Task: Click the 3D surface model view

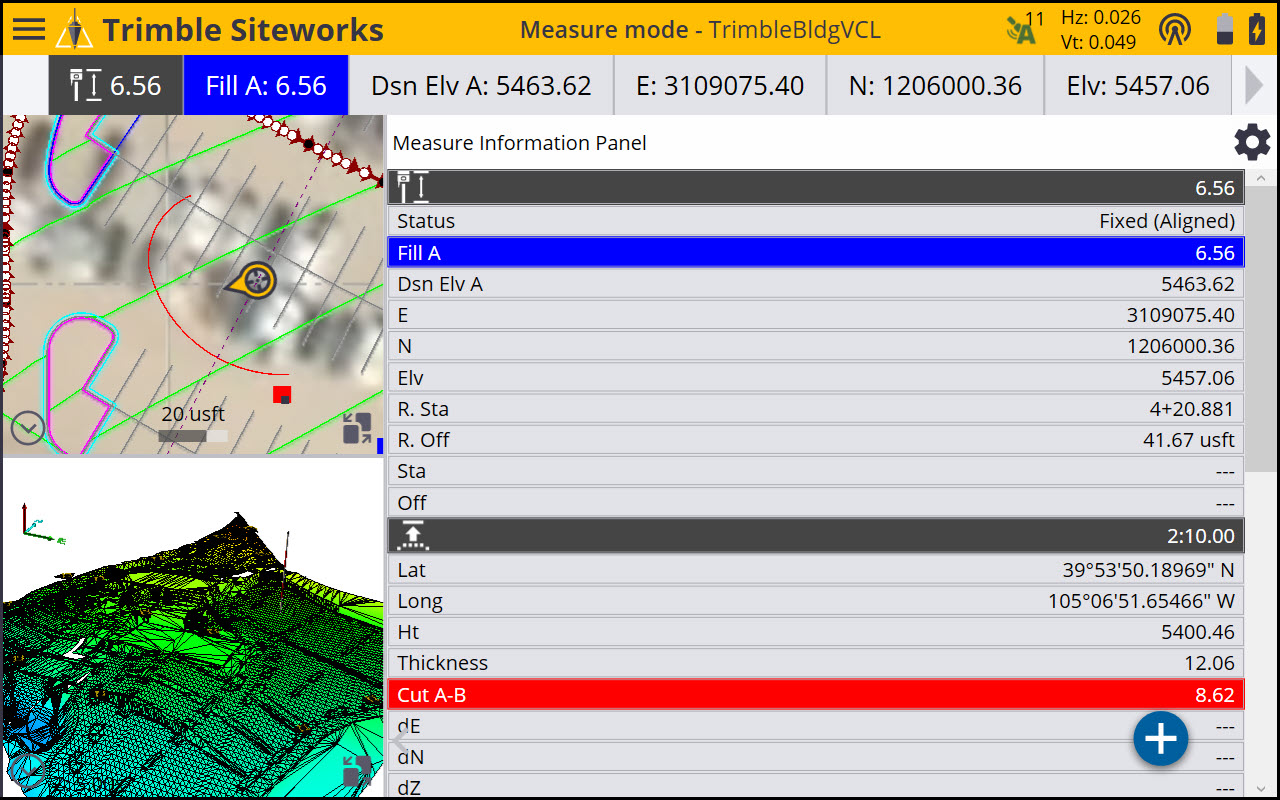Action: coord(193,627)
